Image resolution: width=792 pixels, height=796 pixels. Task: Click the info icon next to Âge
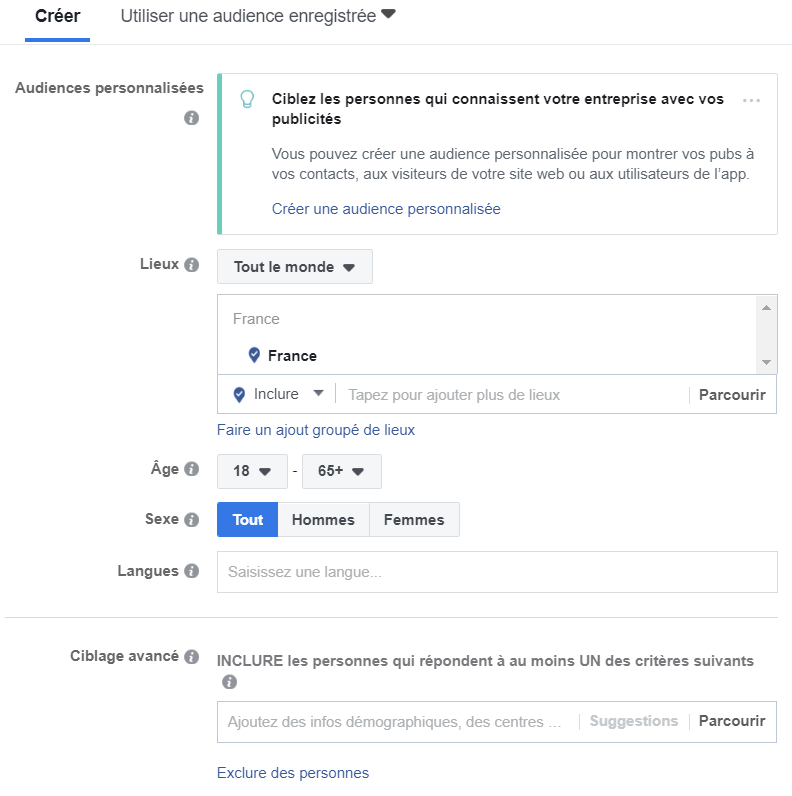pos(192,470)
